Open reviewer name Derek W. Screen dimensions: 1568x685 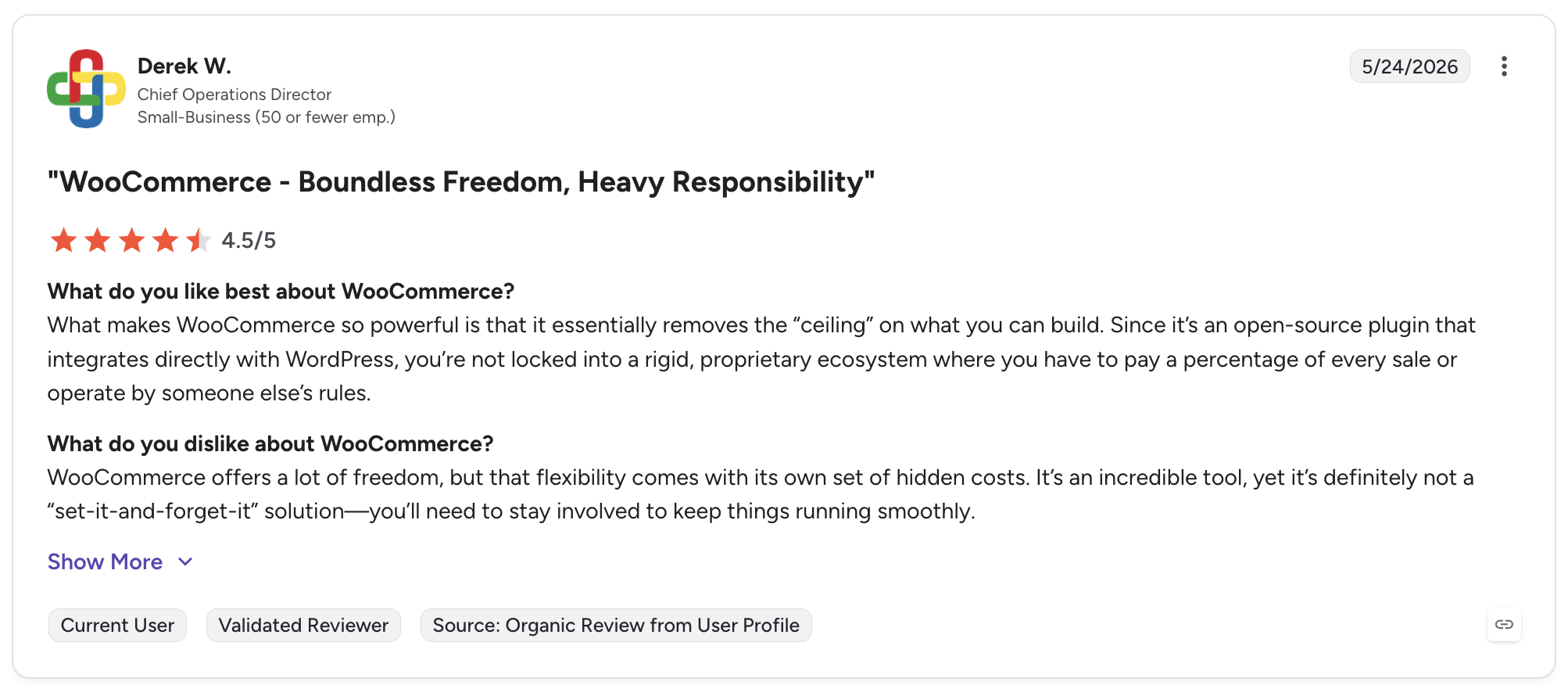coord(184,66)
